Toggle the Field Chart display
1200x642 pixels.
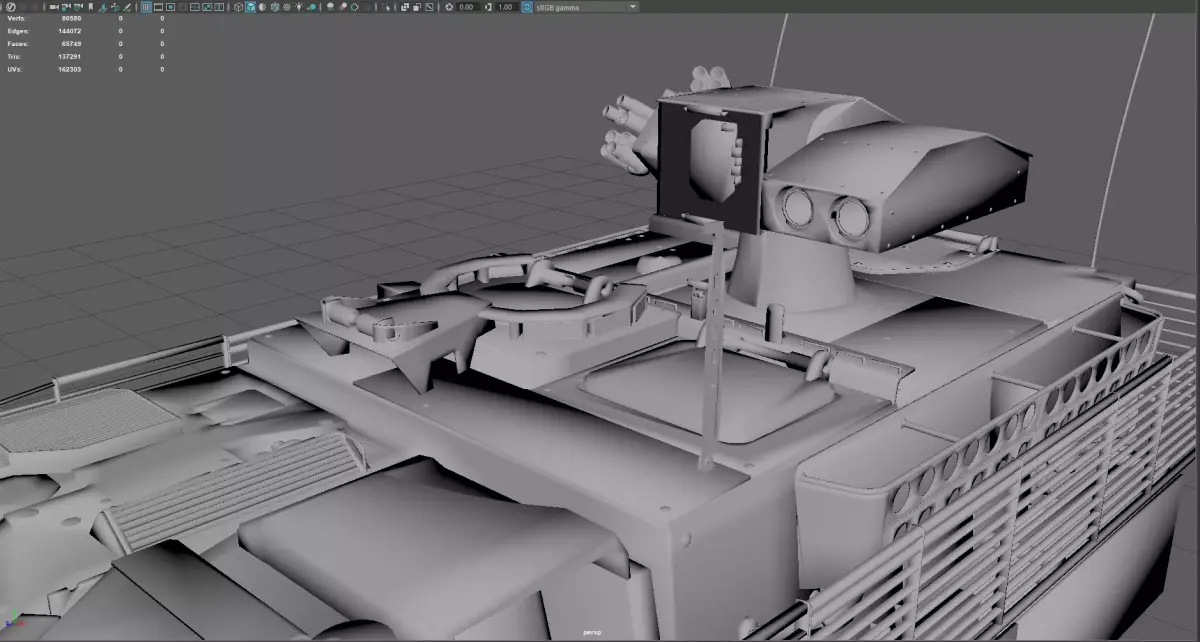195,6
